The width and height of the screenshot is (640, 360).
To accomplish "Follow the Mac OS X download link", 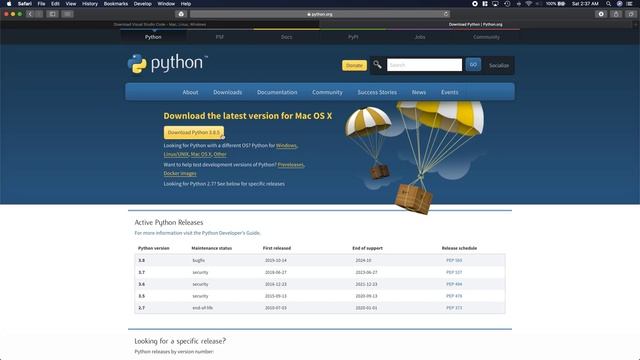I will [x=201, y=154].
